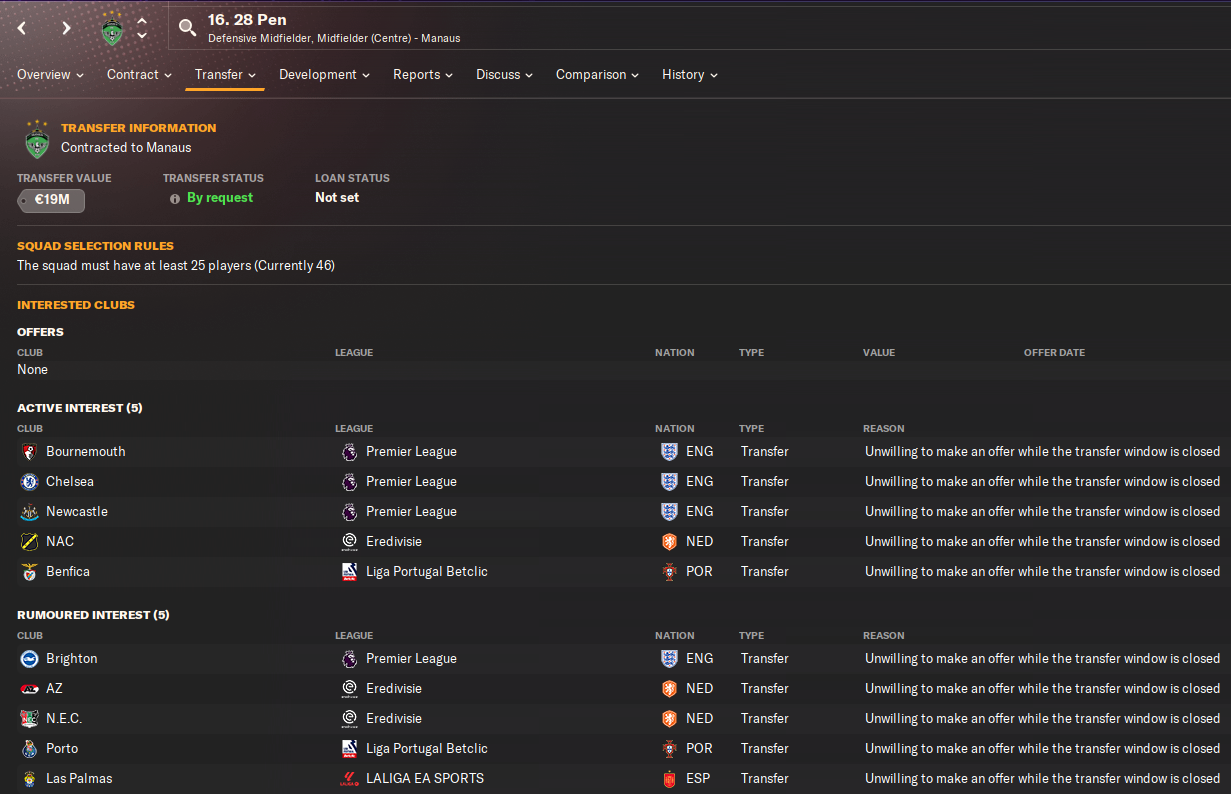Click the Brighton club crest
The image size is (1231, 794).
click(29, 659)
